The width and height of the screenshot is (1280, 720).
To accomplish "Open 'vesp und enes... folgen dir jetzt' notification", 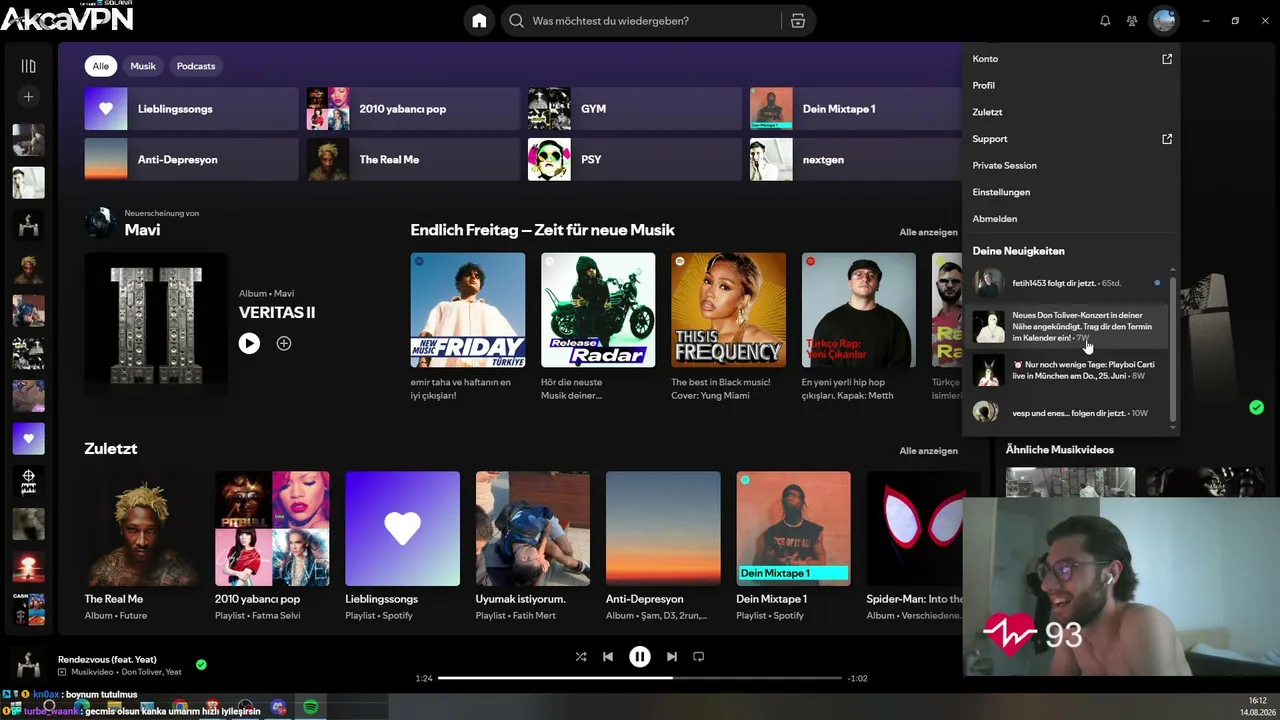I will point(1066,412).
